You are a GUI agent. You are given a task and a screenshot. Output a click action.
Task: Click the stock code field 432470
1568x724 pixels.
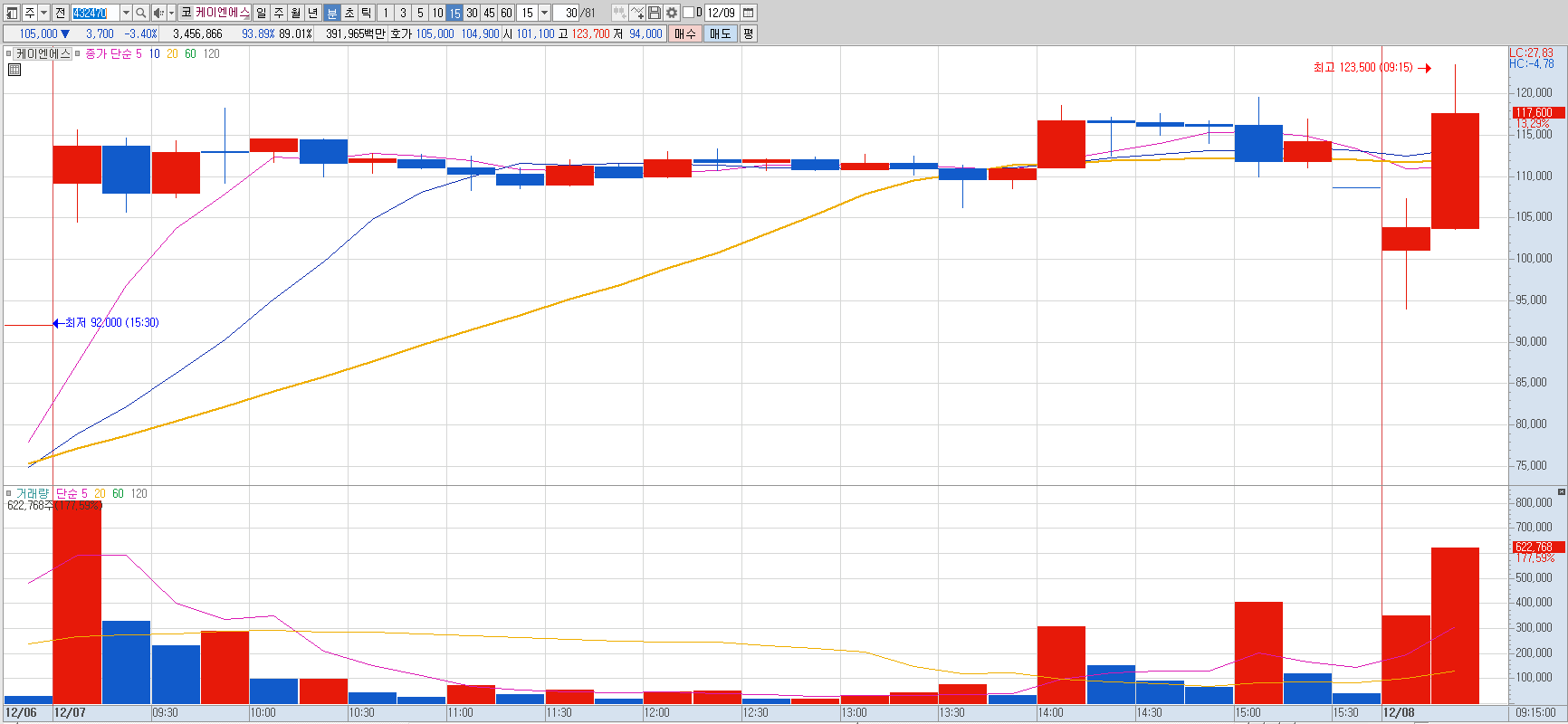pyautogui.click(x=95, y=13)
